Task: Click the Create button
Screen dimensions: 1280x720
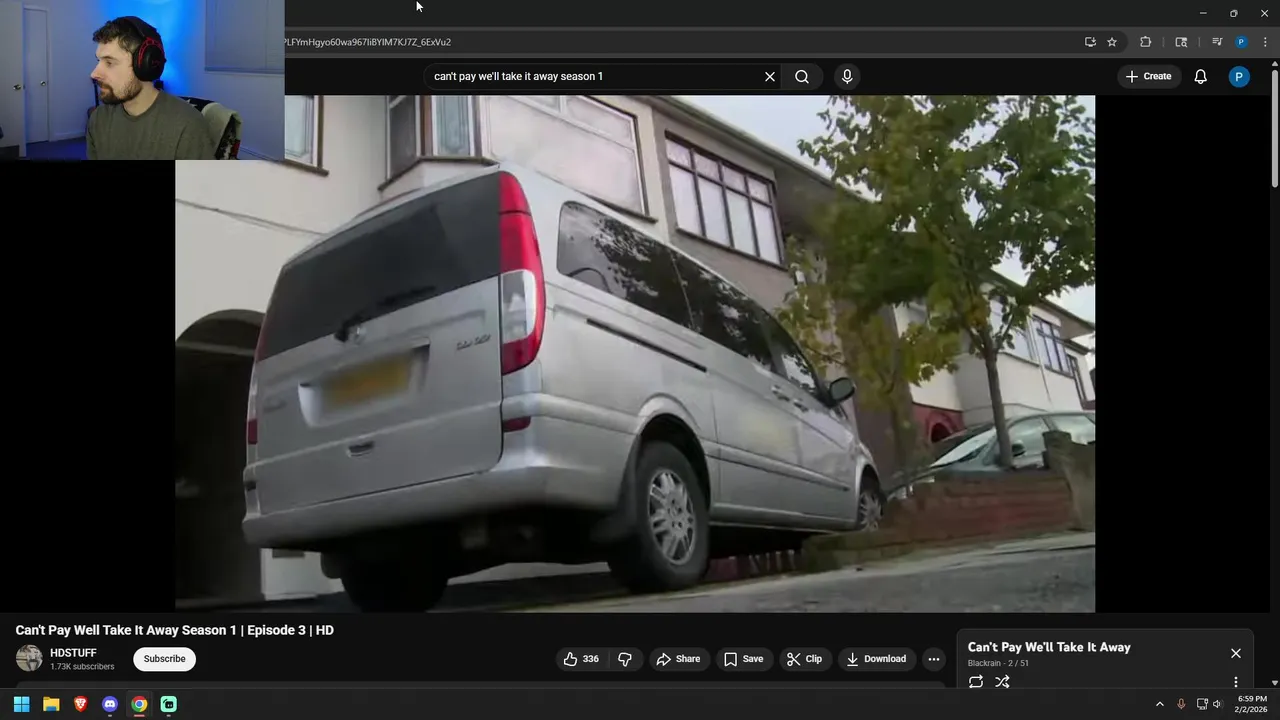Action: pyautogui.click(x=1148, y=76)
